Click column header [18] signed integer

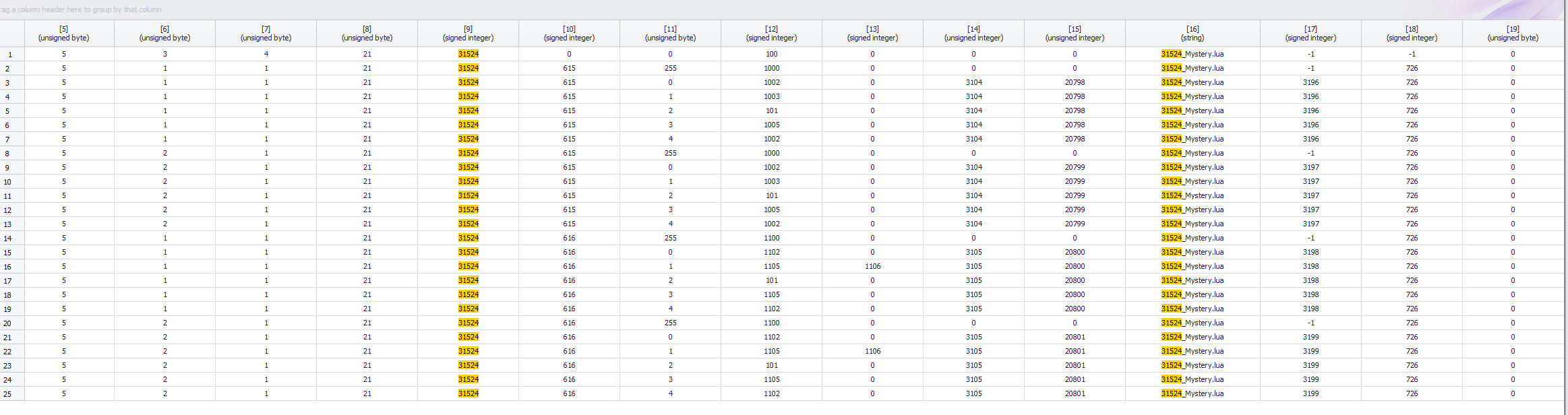pos(1412,33)
